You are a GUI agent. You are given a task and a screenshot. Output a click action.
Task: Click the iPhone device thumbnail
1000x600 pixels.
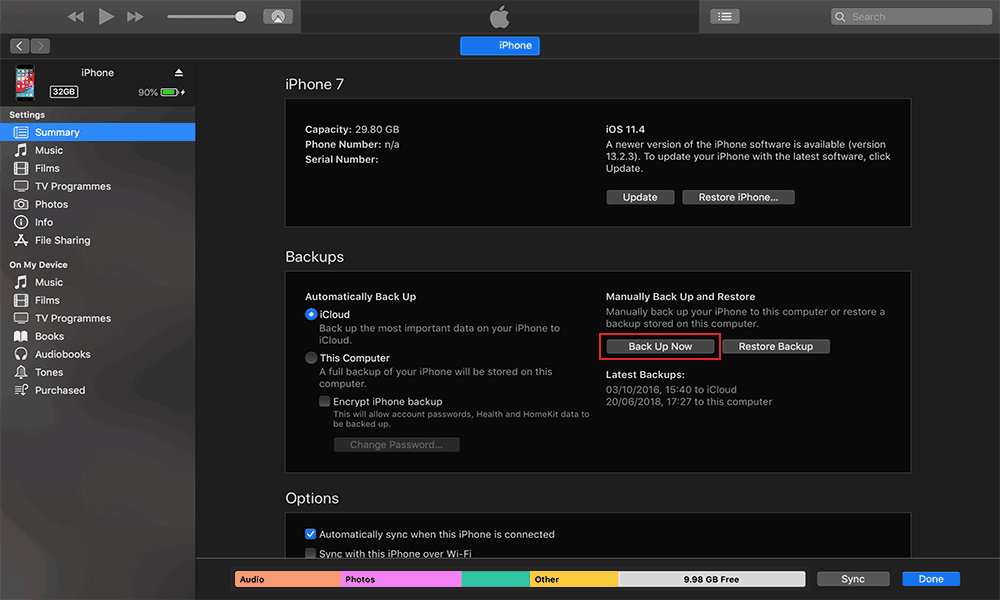tap(25, 83)
